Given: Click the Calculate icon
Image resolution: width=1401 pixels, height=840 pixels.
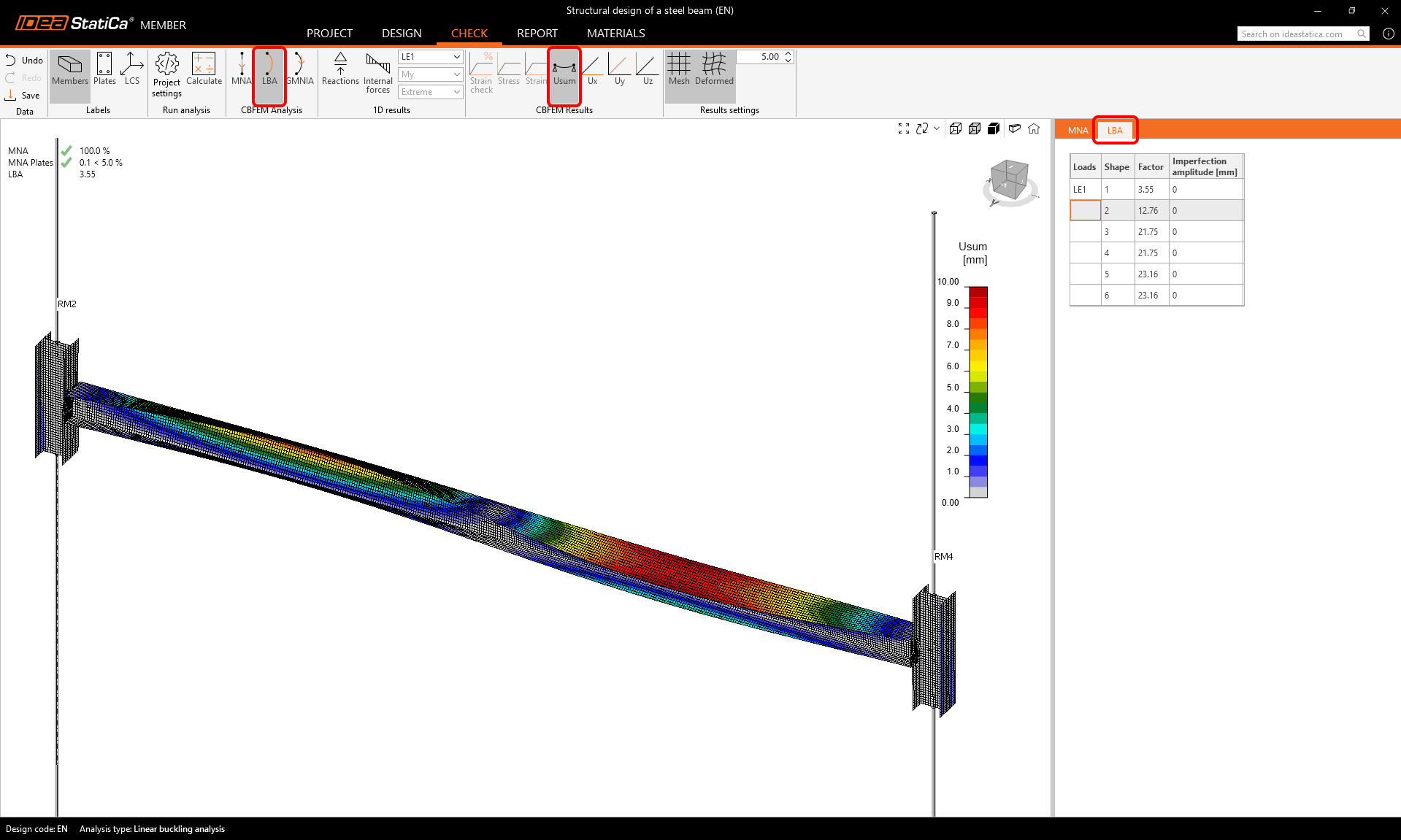Looking at the screenshot, I should [204, 69].
